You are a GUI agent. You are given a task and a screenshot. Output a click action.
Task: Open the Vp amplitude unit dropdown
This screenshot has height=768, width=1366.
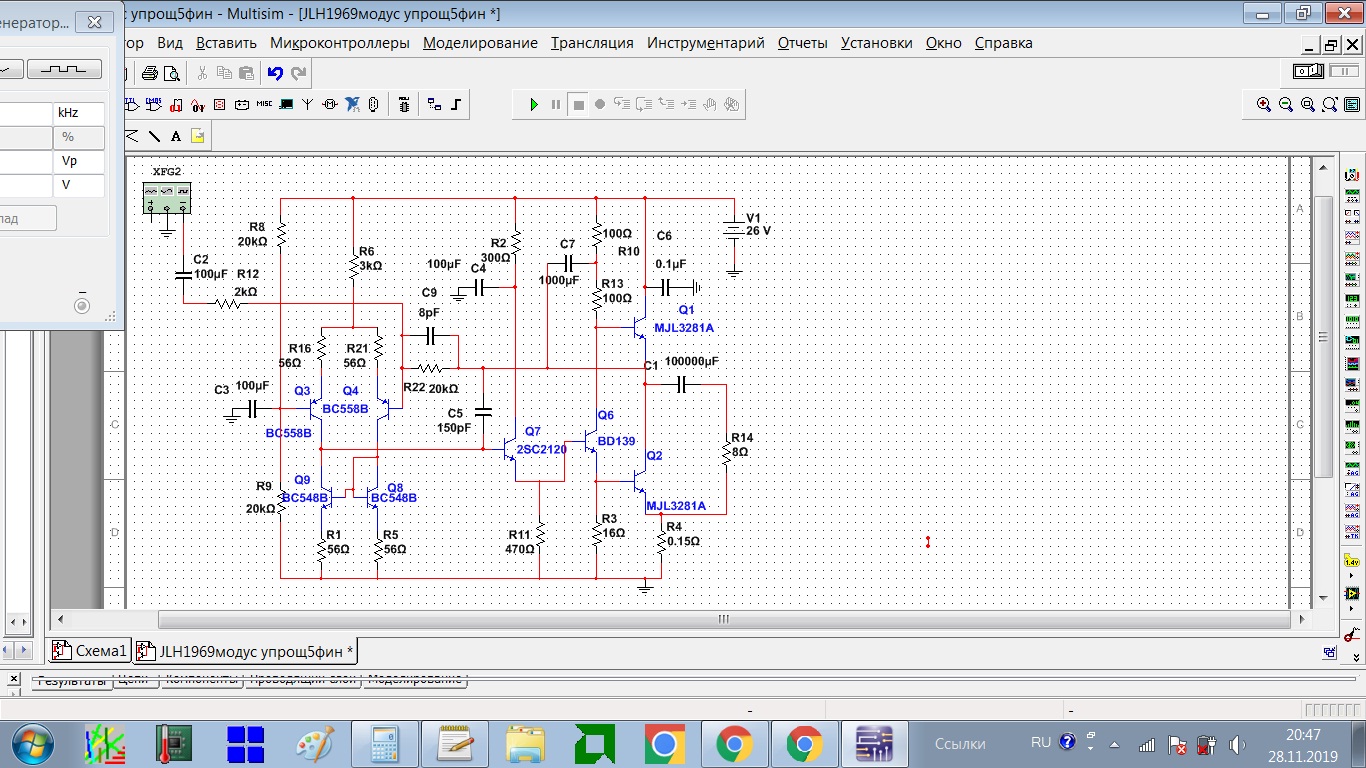coord(80,161)
